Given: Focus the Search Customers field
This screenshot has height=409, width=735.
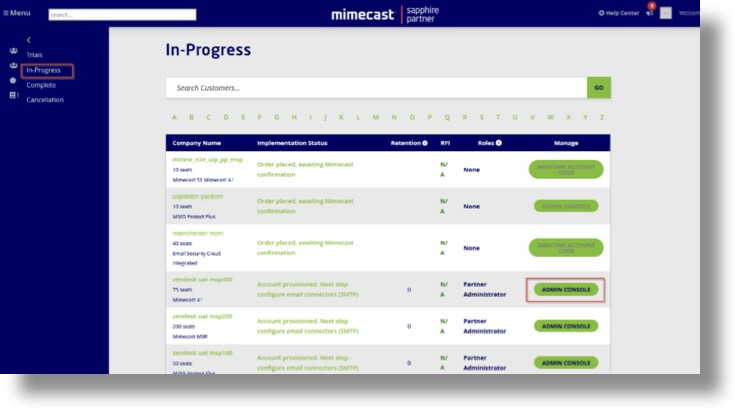Looking at the screenshot, I should [376, 88].
